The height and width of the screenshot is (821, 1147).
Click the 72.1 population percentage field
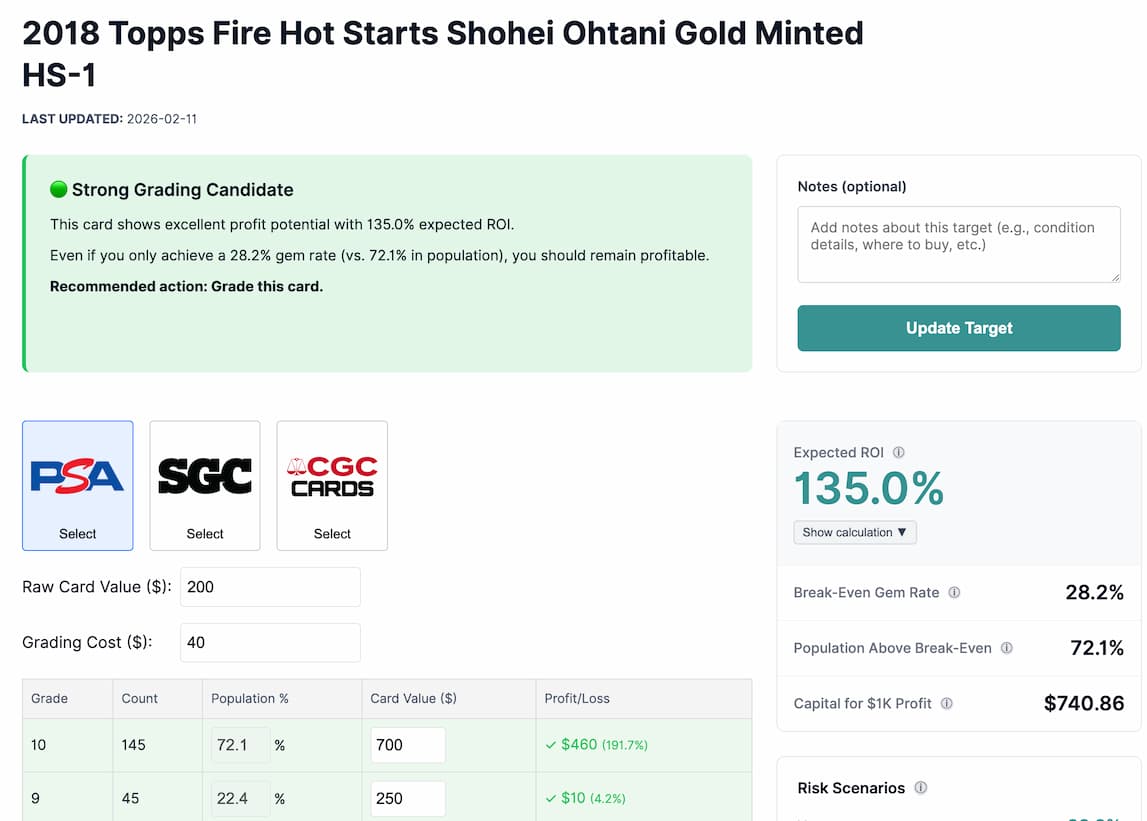238,744
